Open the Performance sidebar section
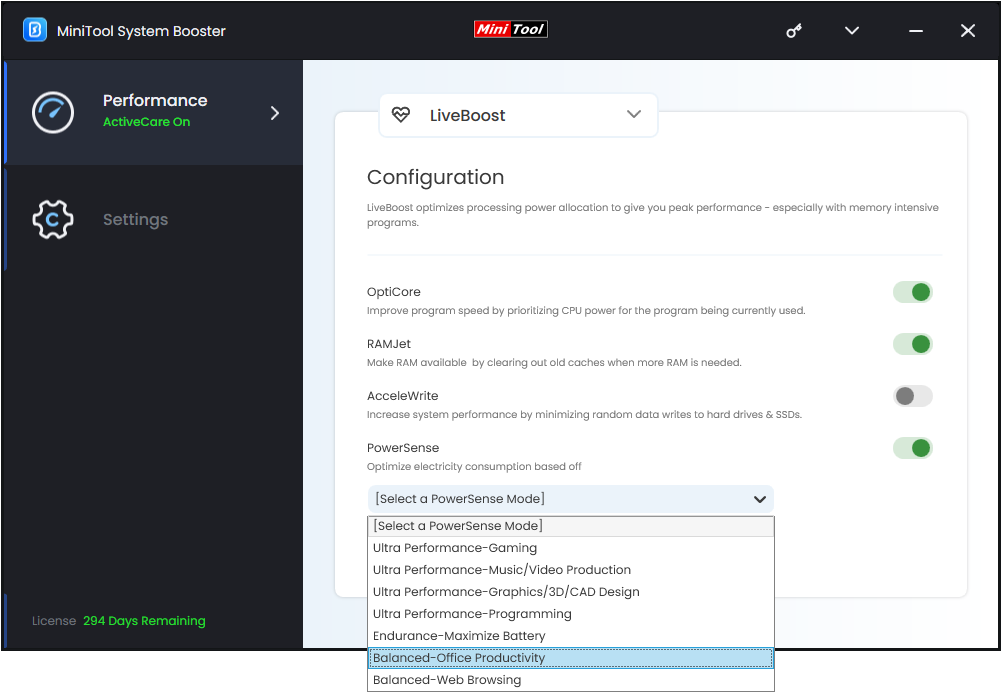Image resolution: width=1002 pixels, height=695 pixels. click(x=153, y=113)
